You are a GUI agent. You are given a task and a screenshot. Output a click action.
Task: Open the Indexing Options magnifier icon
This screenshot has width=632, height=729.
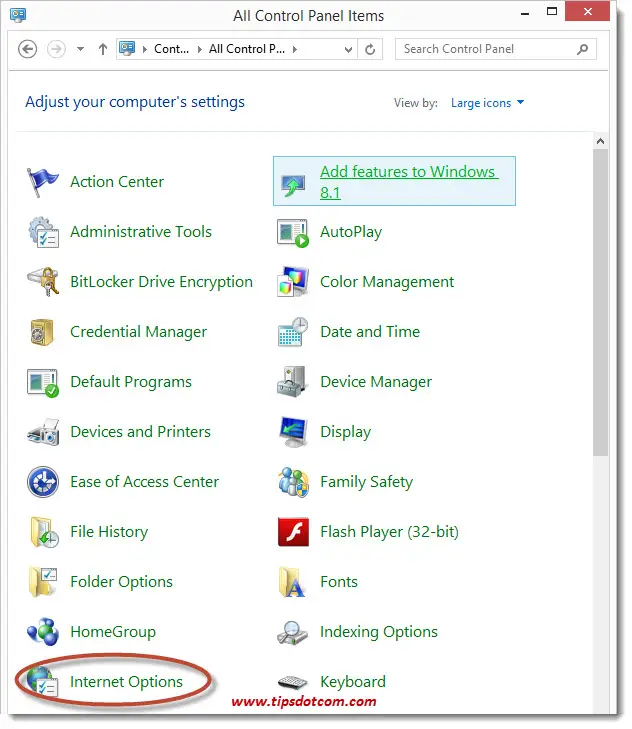(x=293, y=633)
